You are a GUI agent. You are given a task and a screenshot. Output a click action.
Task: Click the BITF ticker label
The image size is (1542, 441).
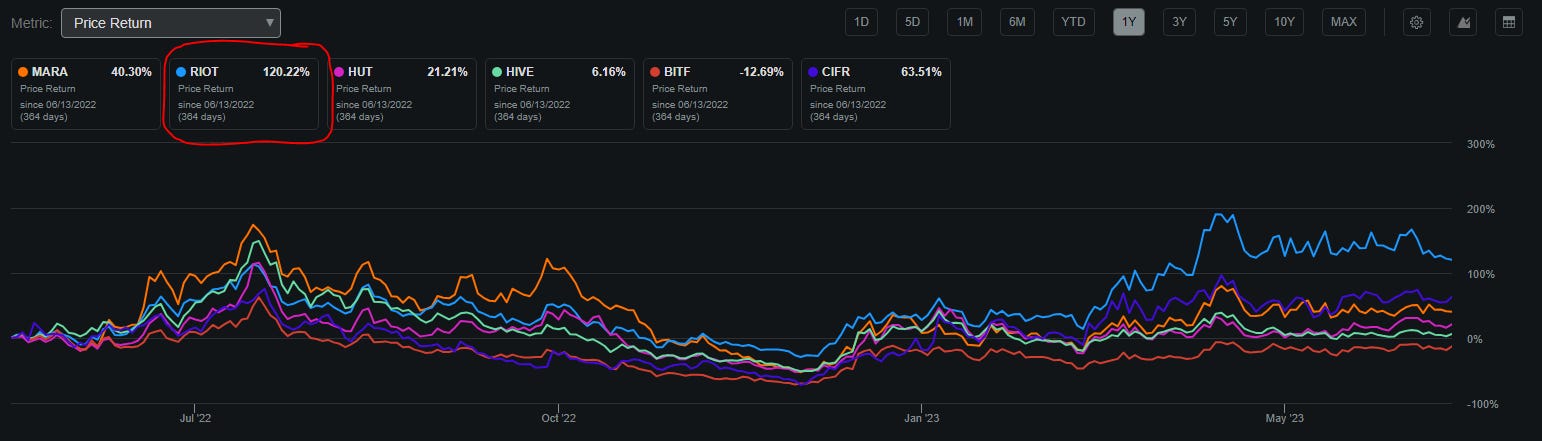tap(678, 73)
